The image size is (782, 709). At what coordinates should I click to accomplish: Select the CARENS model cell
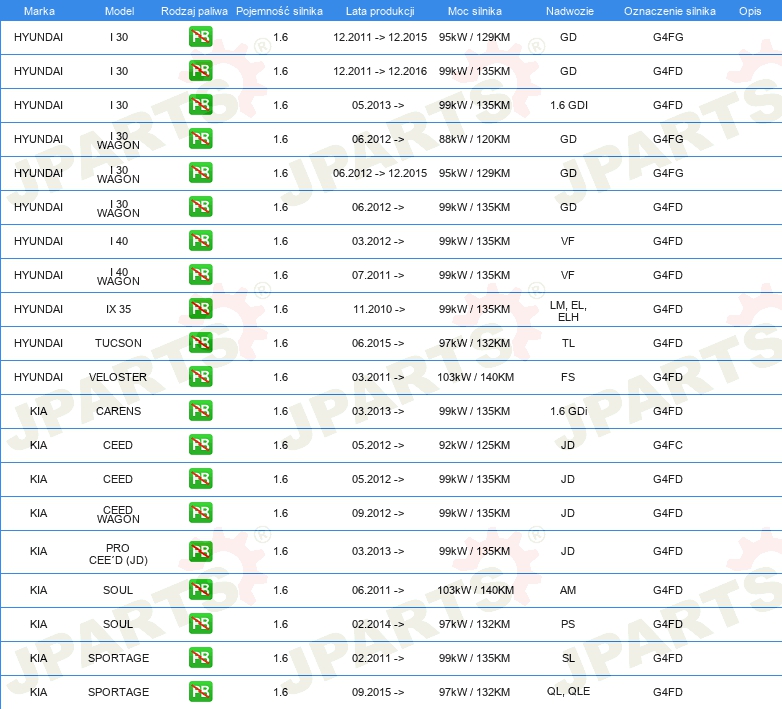(x=118, y=411)
